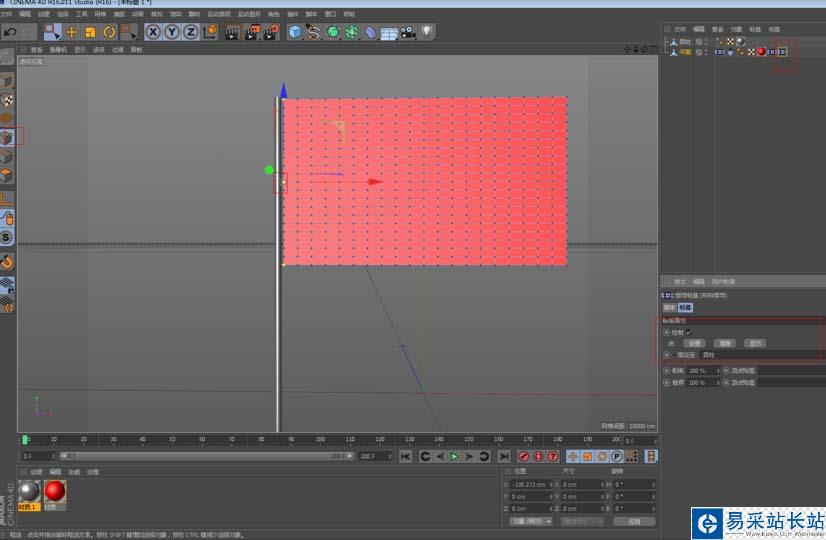The height and width of the screenshot is (540, 826).
Task: Click the Fix Points object field showing 圆柱
Action: pyautogui.click(x=763, y=355)
